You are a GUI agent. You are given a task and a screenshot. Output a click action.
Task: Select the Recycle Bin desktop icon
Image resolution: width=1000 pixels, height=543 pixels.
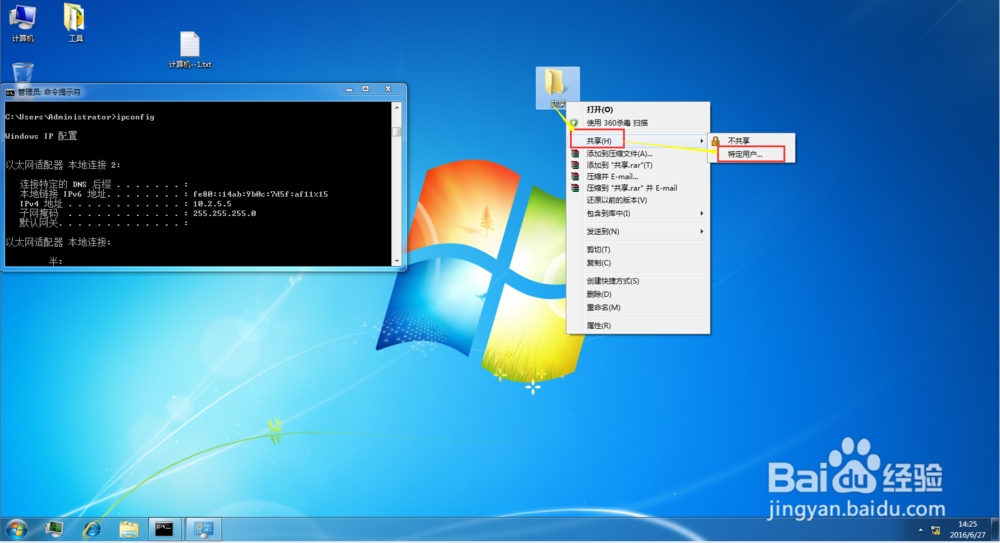point(22,75)
